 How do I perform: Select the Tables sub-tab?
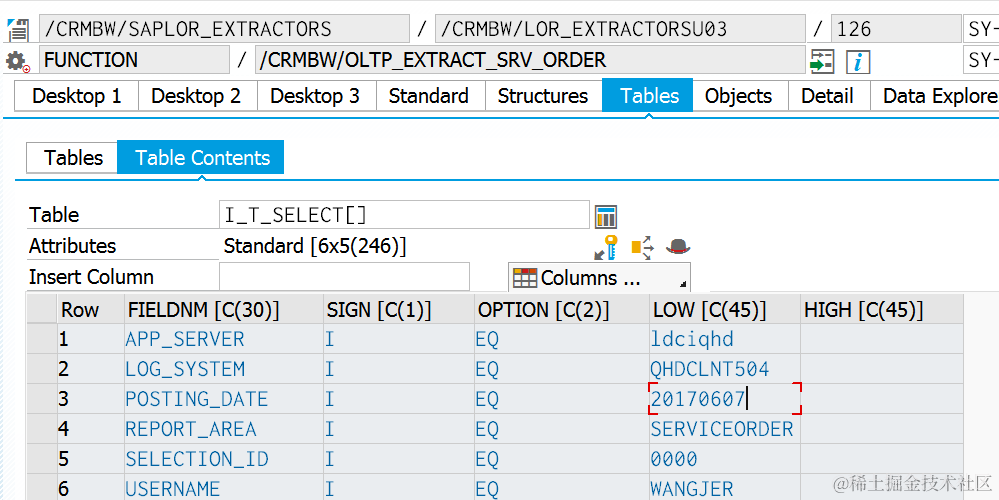73,158
